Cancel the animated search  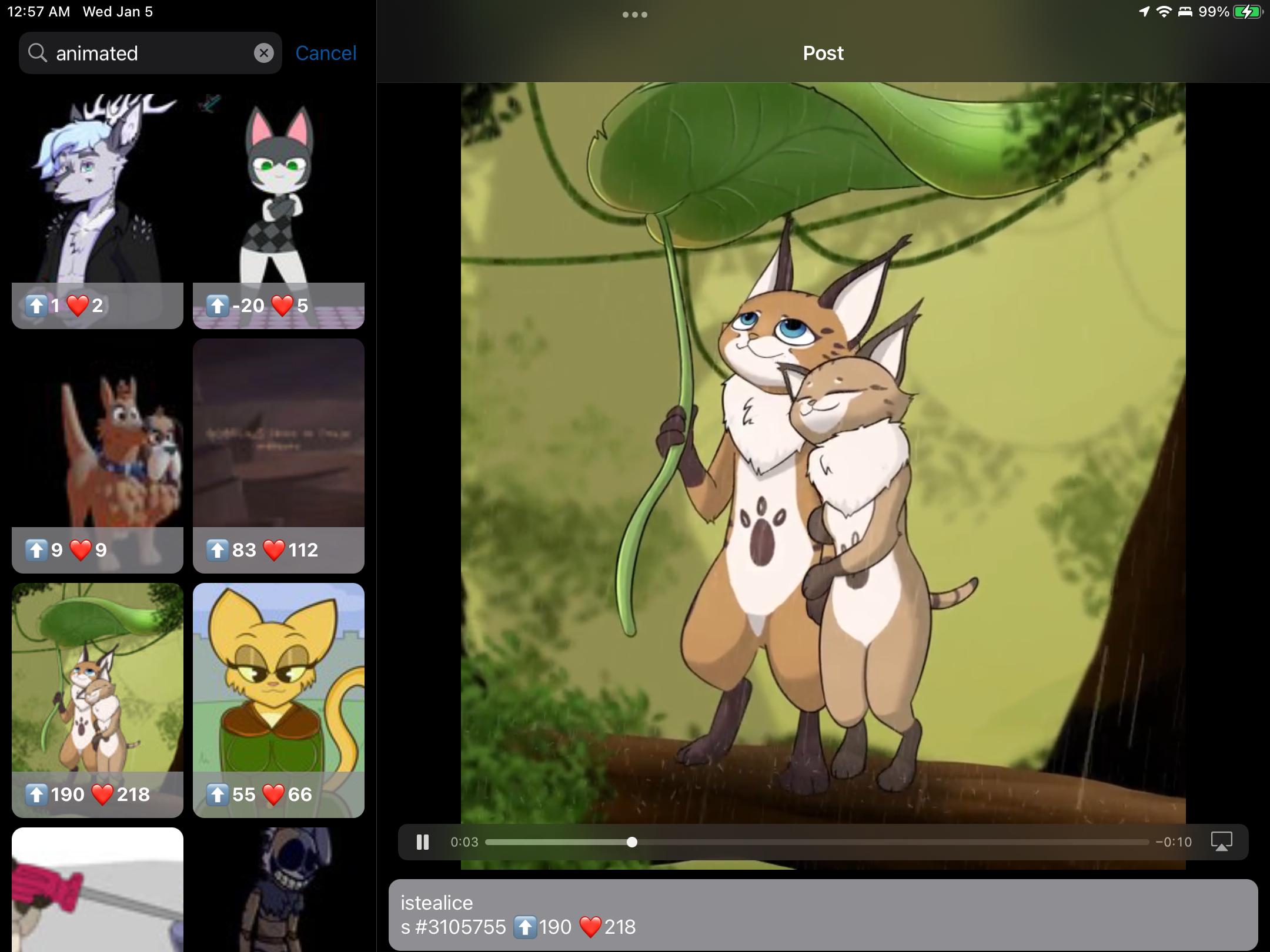coord(326,53)
